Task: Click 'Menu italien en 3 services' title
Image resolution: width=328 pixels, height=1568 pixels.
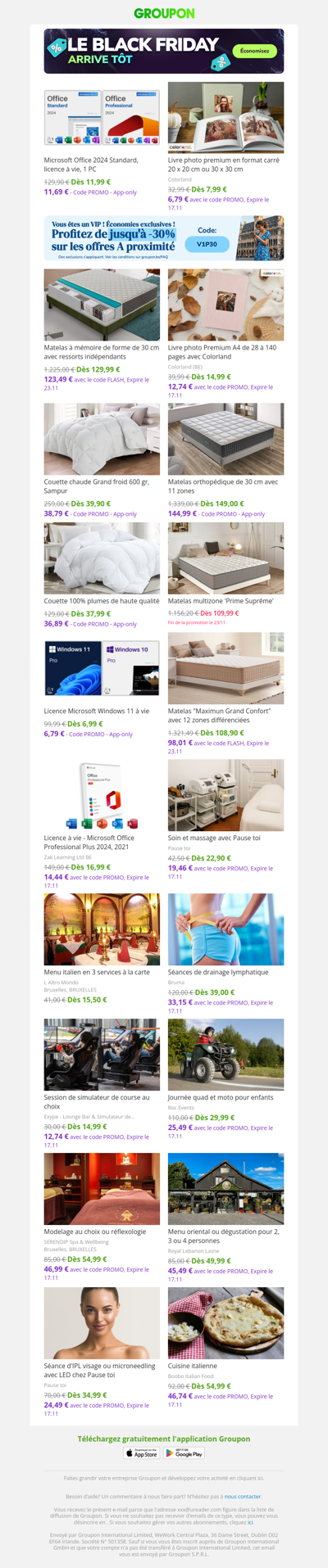Action: (97, 972)
